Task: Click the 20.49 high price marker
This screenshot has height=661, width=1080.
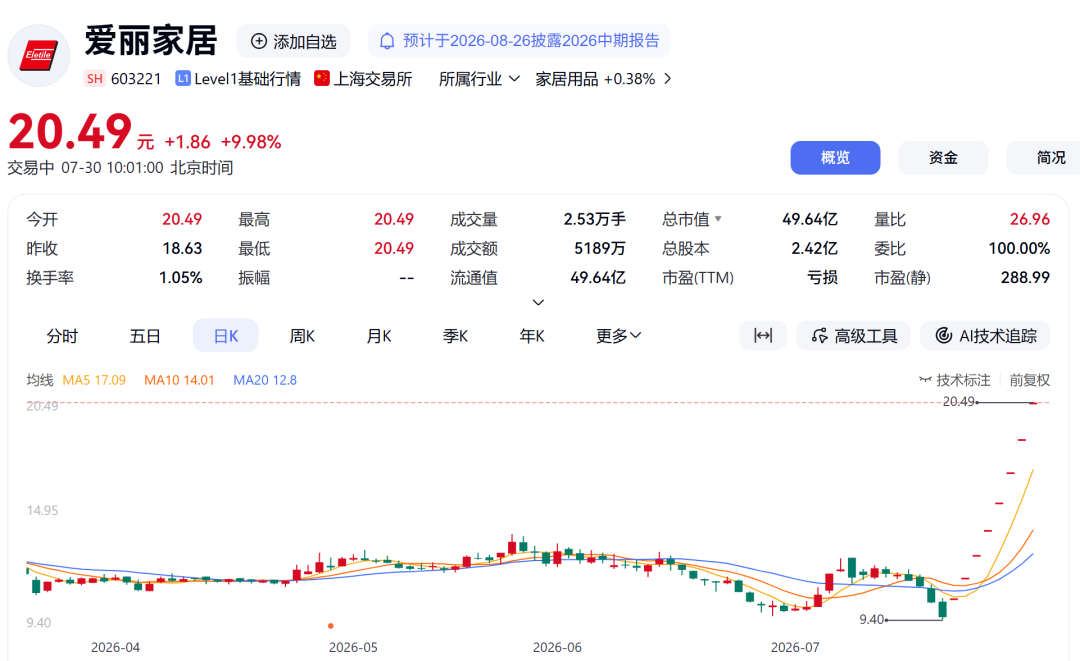Action: 959,401
